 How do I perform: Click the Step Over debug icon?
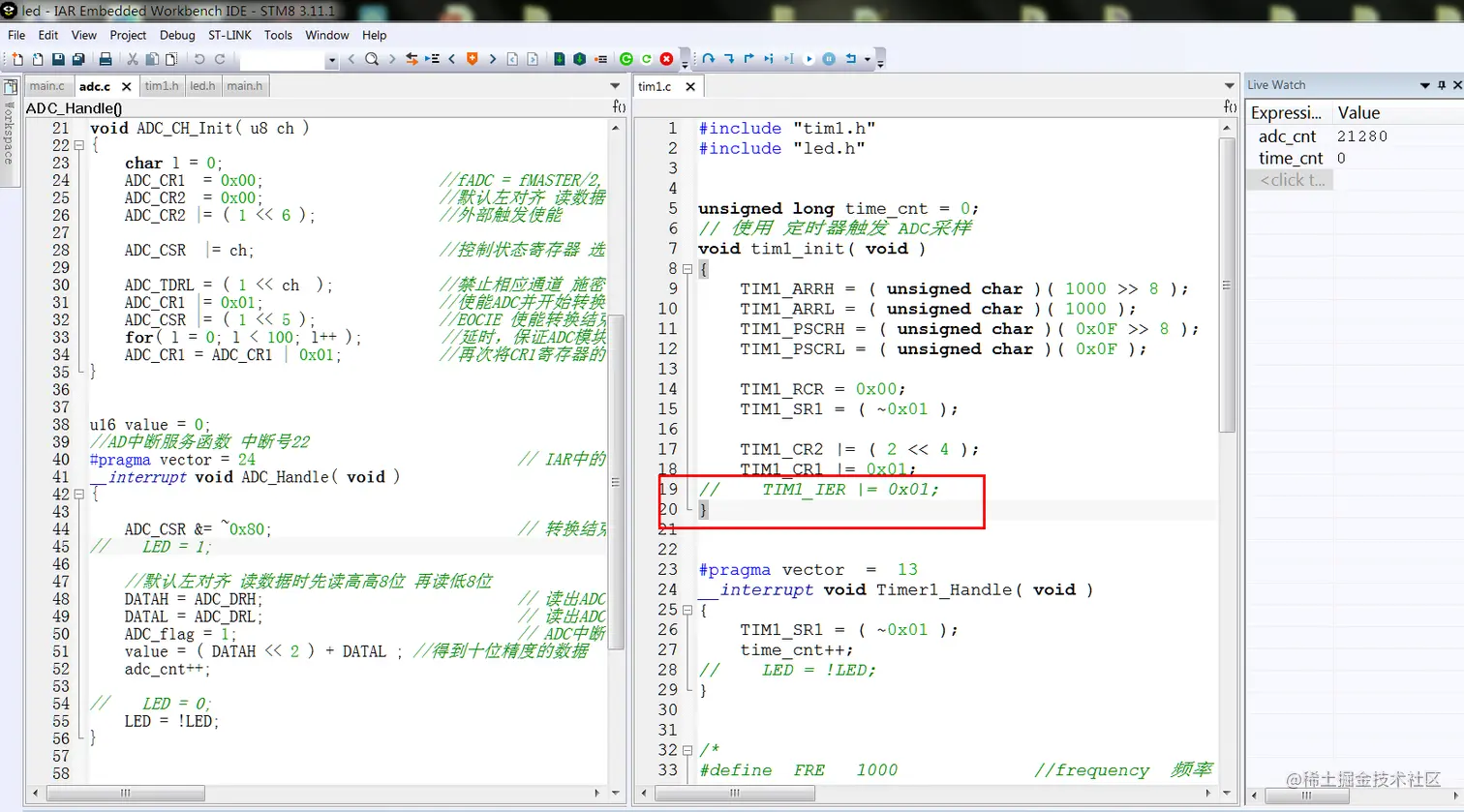click(708, 59)
